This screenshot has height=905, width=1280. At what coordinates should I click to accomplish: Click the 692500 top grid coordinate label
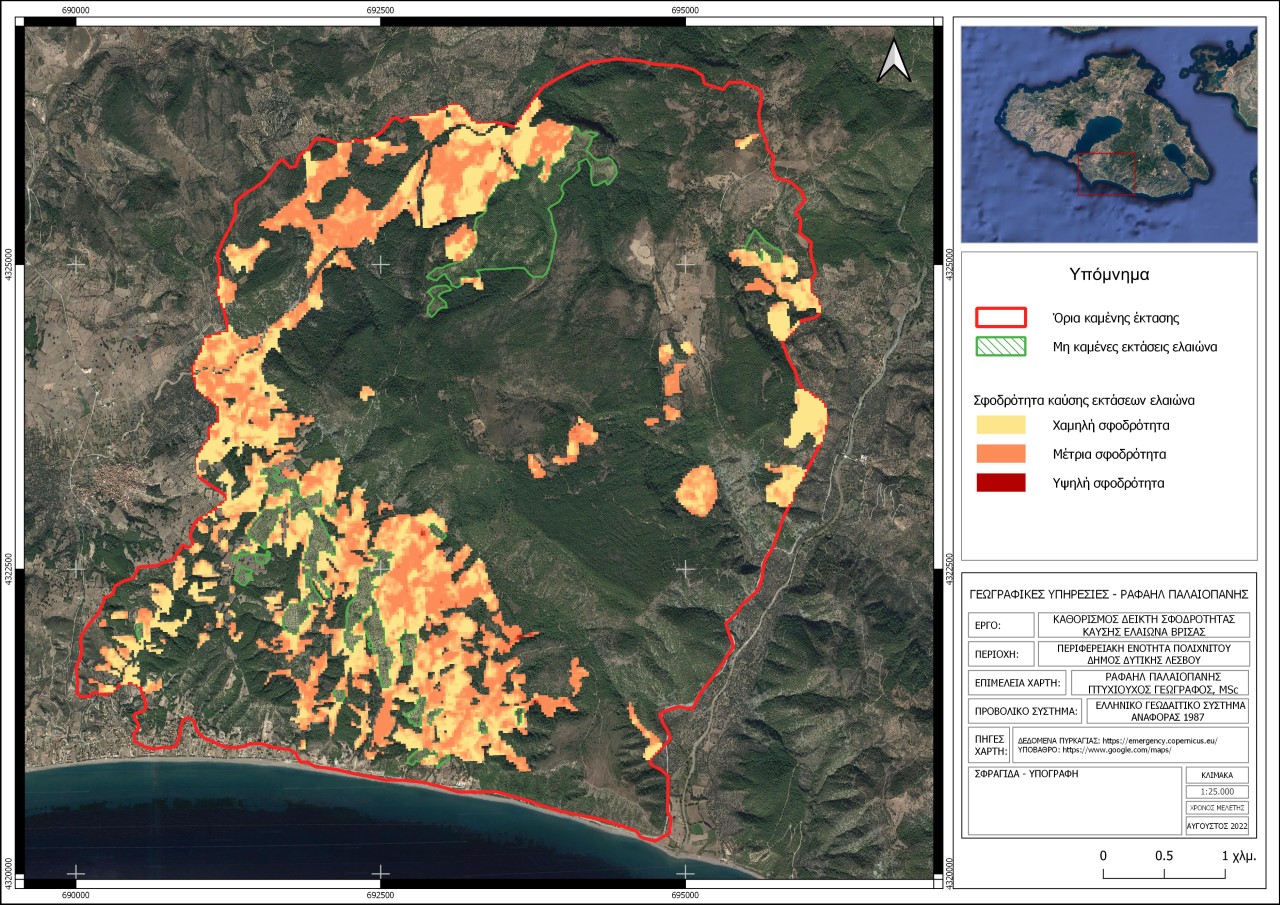[380, 9]
